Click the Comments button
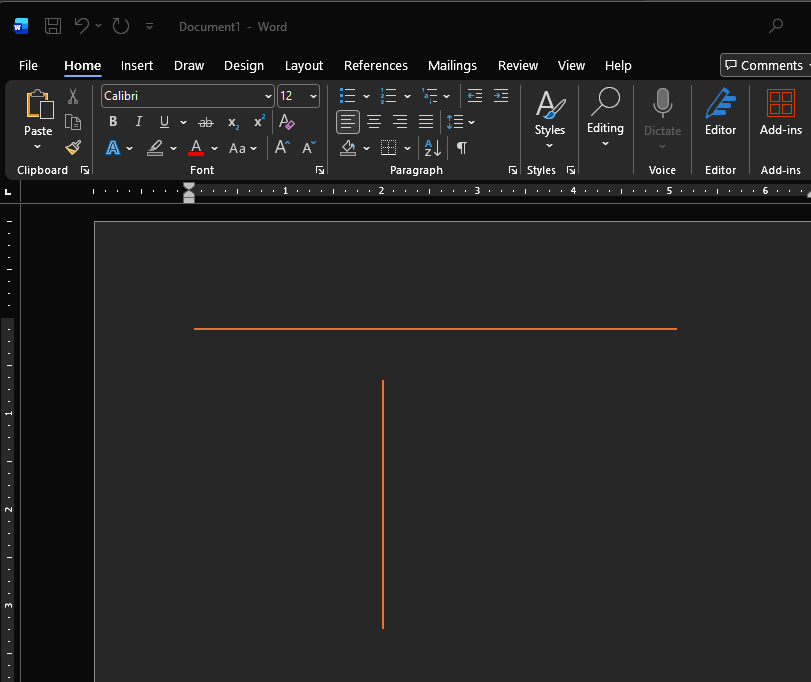 (765, 65)
